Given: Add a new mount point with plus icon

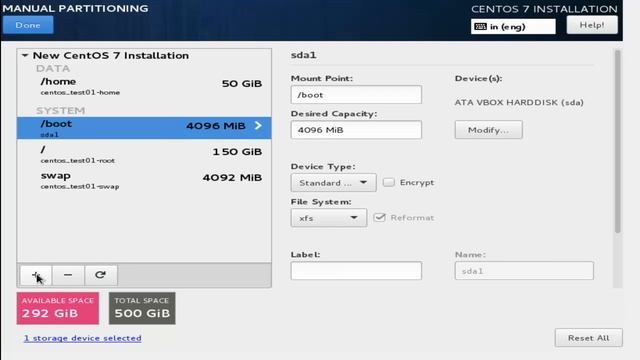Looking at the screenshot, I should pos(36,275).
